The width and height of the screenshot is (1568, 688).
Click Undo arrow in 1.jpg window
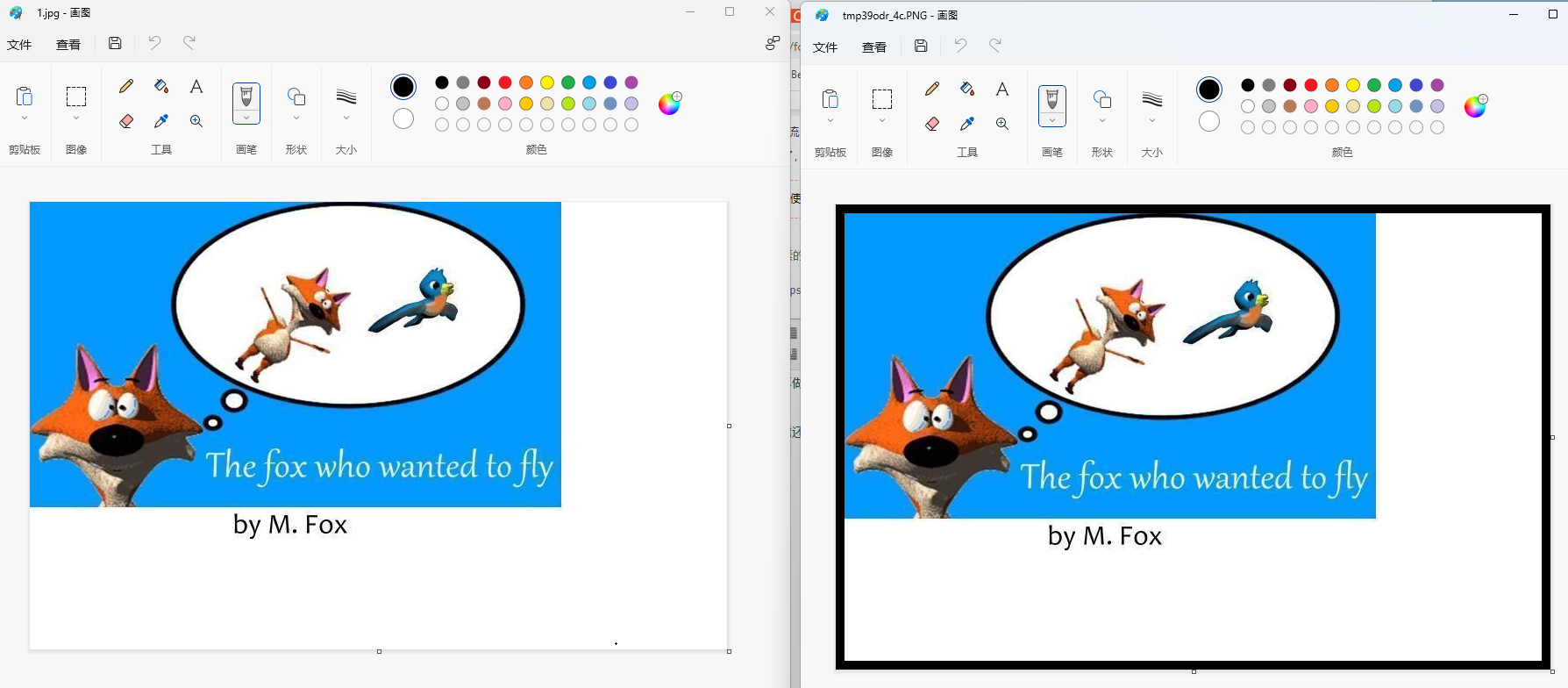tap(154, 42)
